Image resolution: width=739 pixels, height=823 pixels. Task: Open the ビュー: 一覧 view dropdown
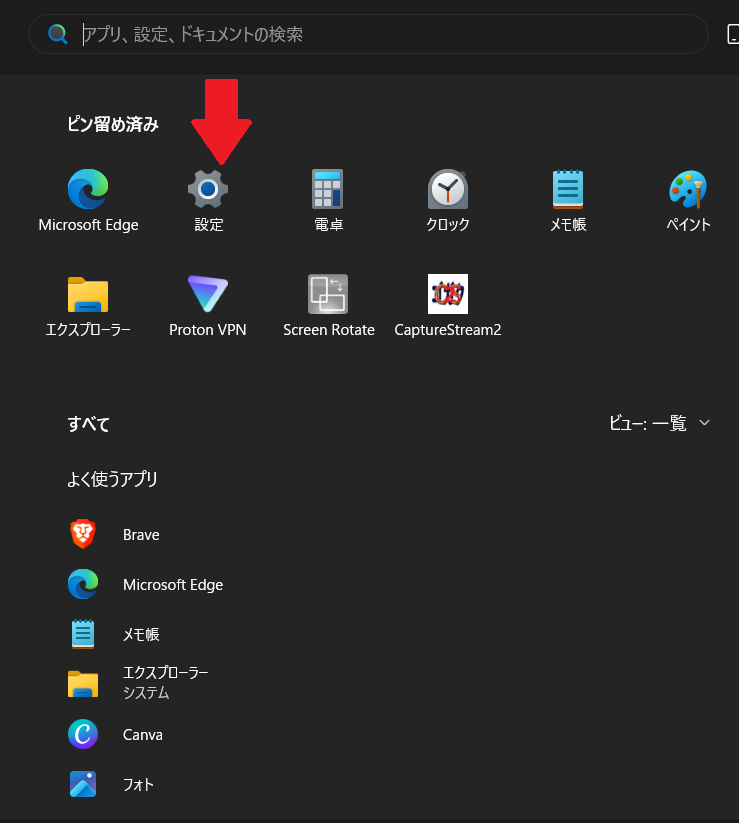pos(660,423)
